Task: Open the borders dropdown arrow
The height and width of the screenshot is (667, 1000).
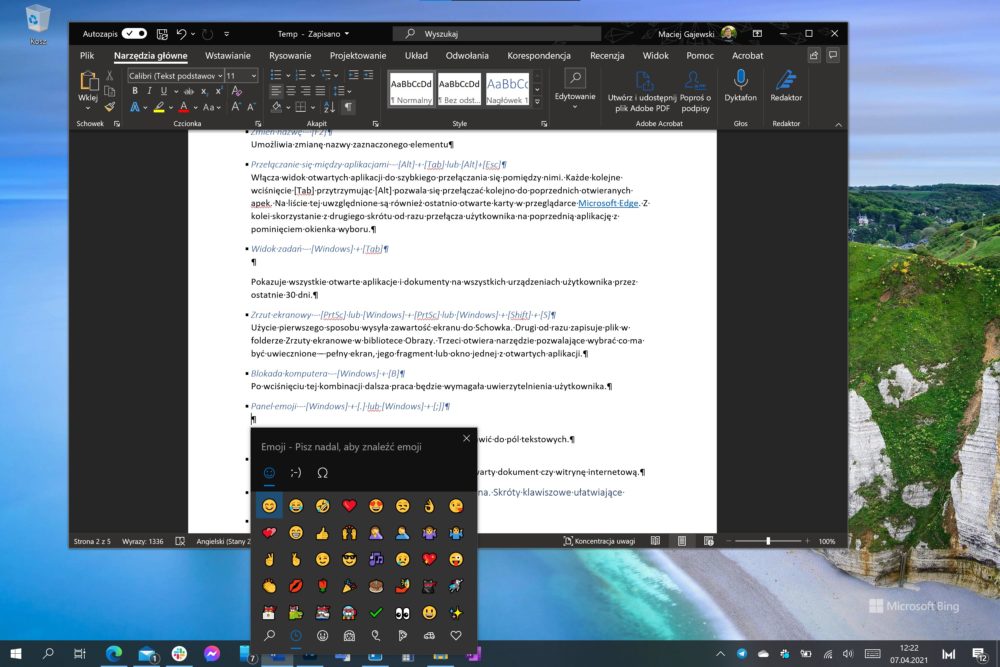Action: [312, 108]
